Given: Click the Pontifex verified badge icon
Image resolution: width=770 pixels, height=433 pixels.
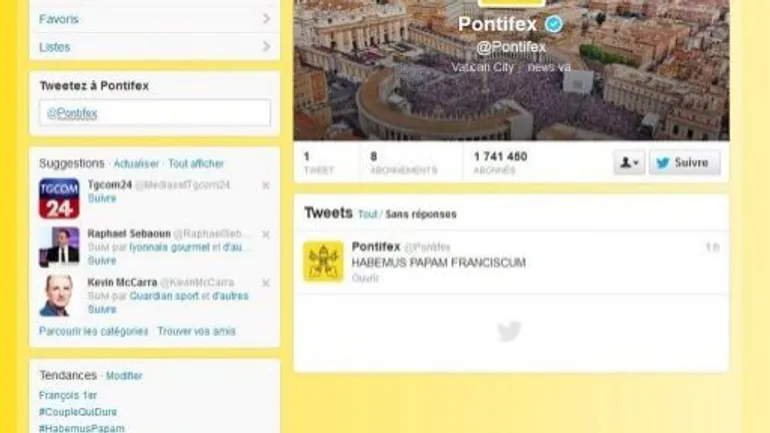Looking at the screenshot, I should point(553,24).
